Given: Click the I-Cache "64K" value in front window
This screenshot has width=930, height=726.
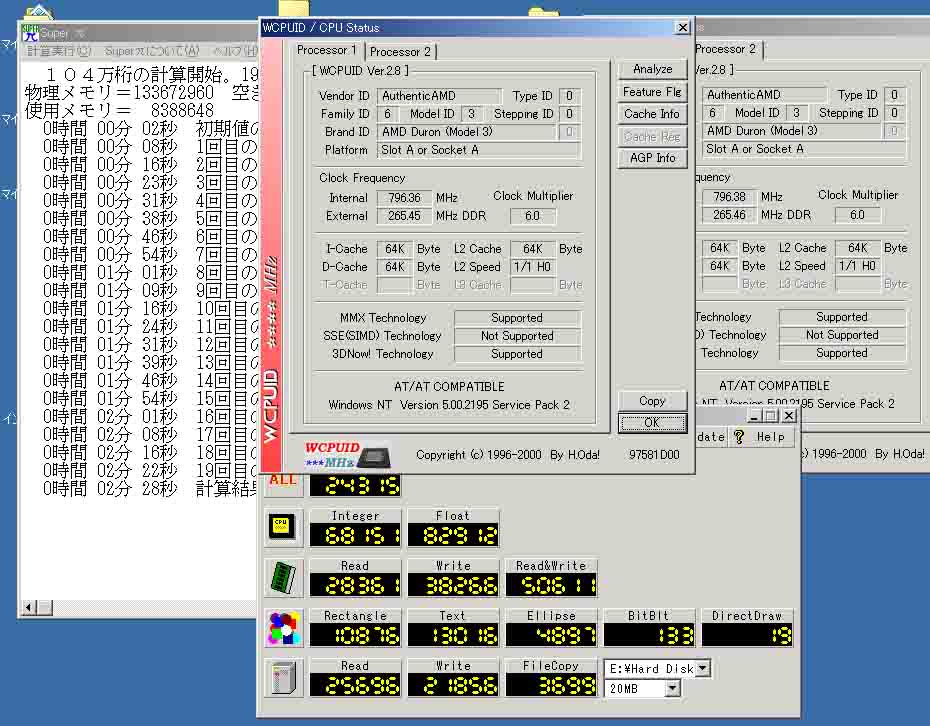Looking at the screenshot, I should pyautogui.click(x=394, y=249).
